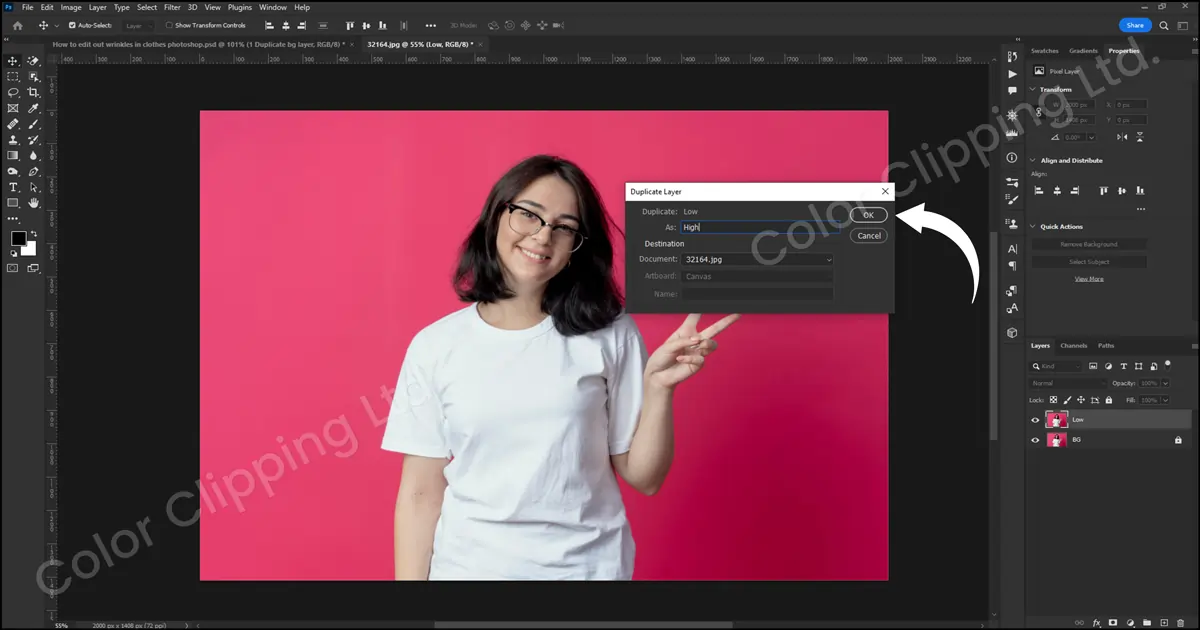Open the Kind filter dropdown

click(1057, 366)
